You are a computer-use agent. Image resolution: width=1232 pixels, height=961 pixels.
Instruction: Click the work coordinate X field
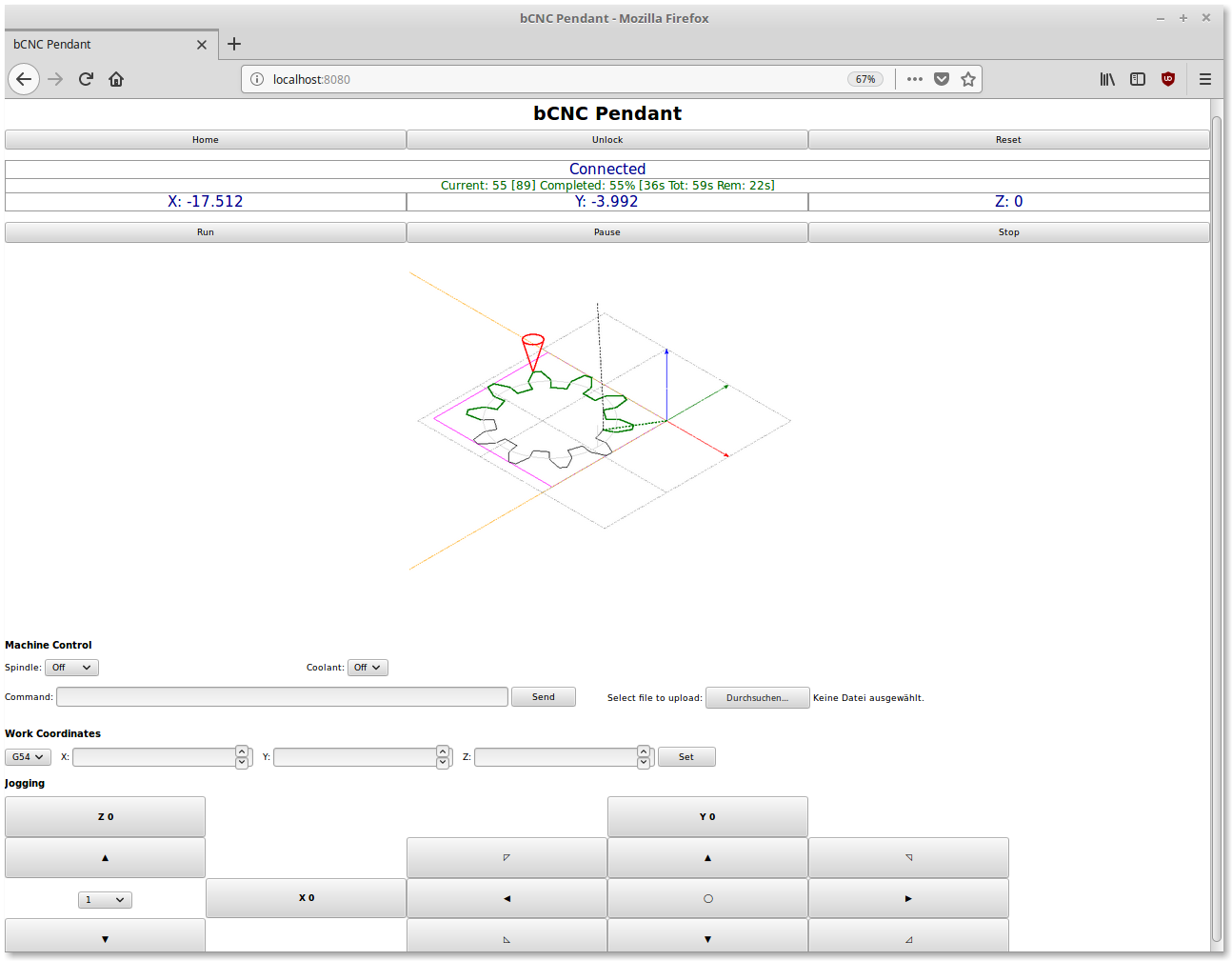[154, 757]
